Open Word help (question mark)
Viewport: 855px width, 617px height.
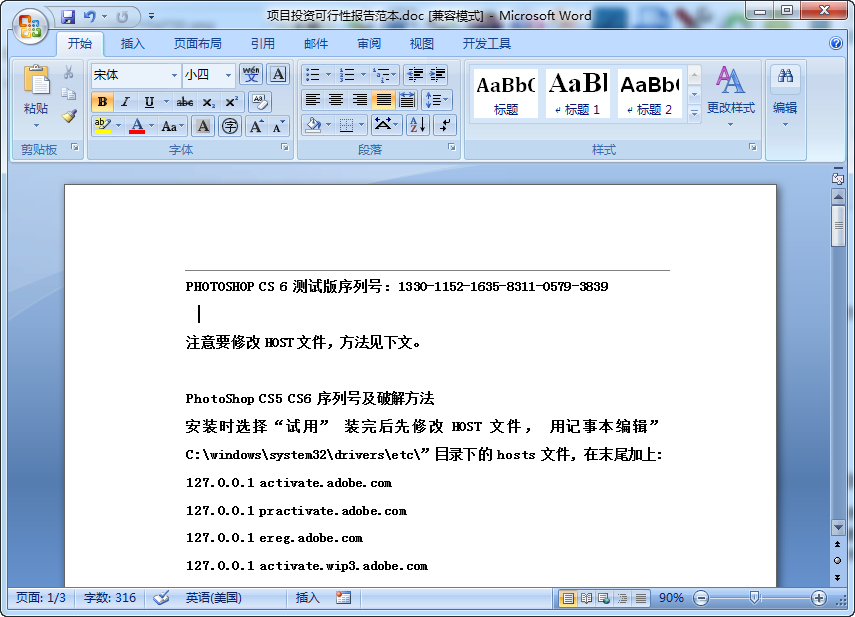[835, 43]
